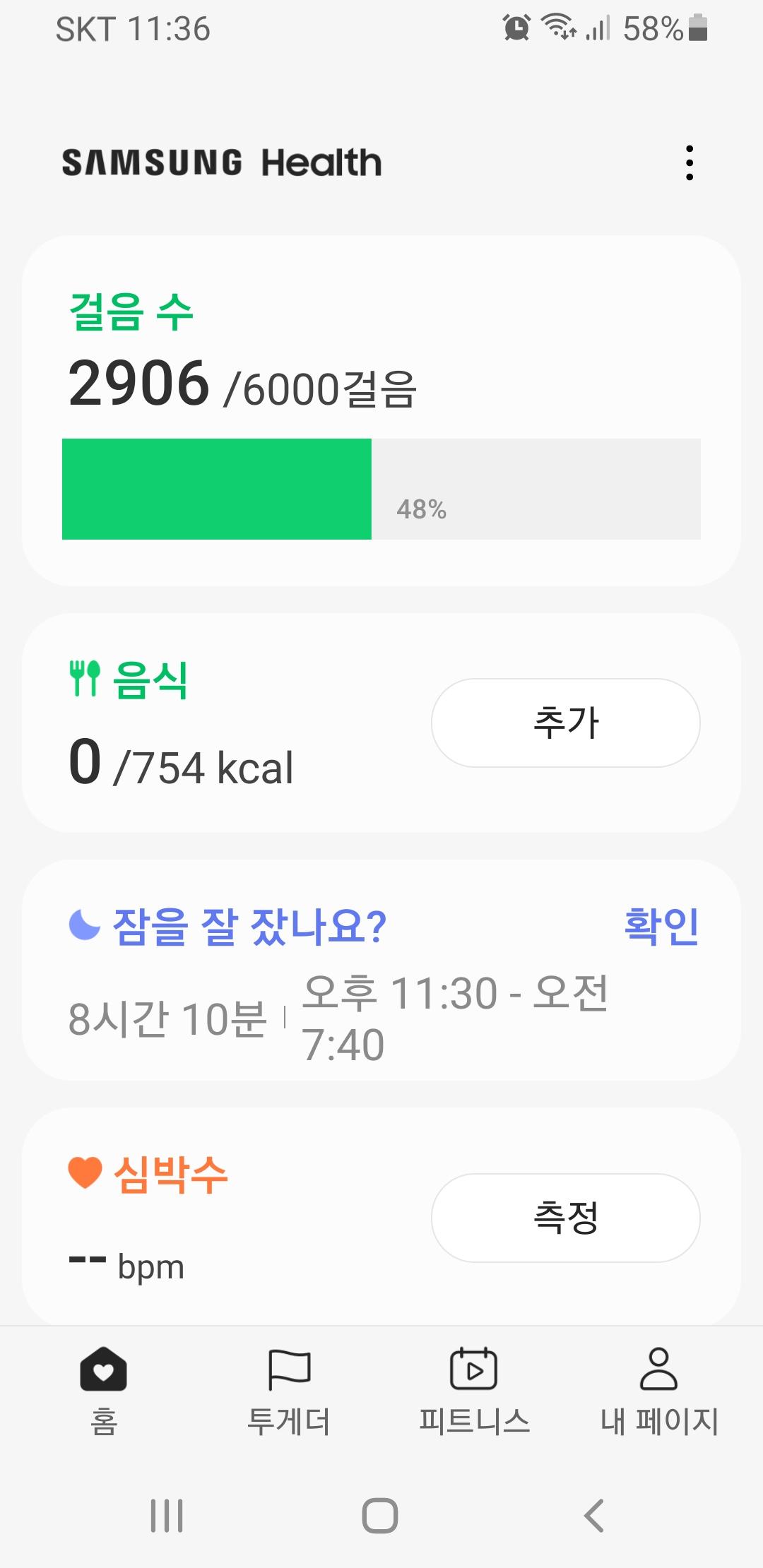The width and height of the screenshot is (763, 1568).
Task: Select the 피트니스 tab label
Action: [x=474, y=1421]
